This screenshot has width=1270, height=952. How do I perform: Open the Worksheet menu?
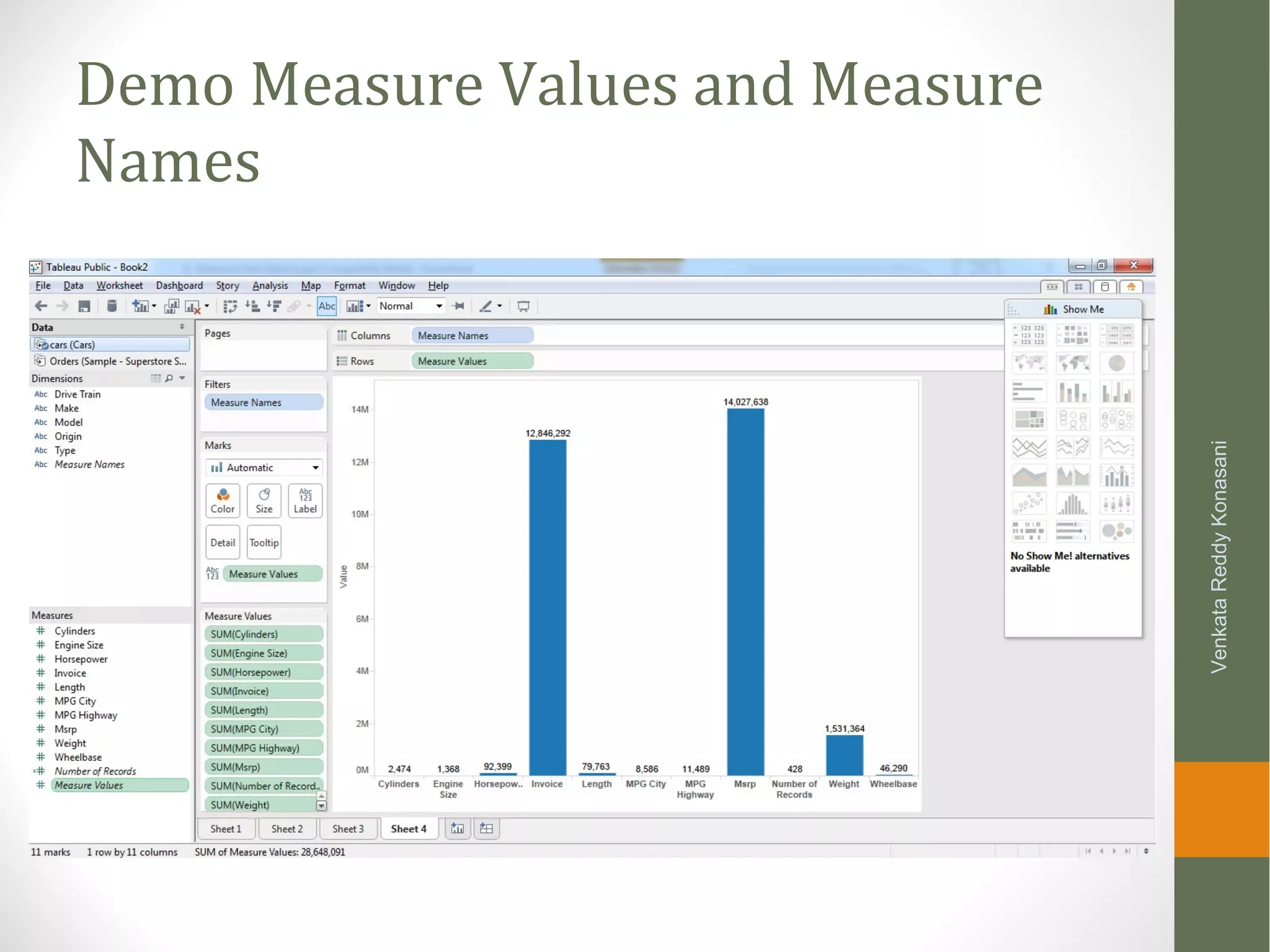pos(120,285)
